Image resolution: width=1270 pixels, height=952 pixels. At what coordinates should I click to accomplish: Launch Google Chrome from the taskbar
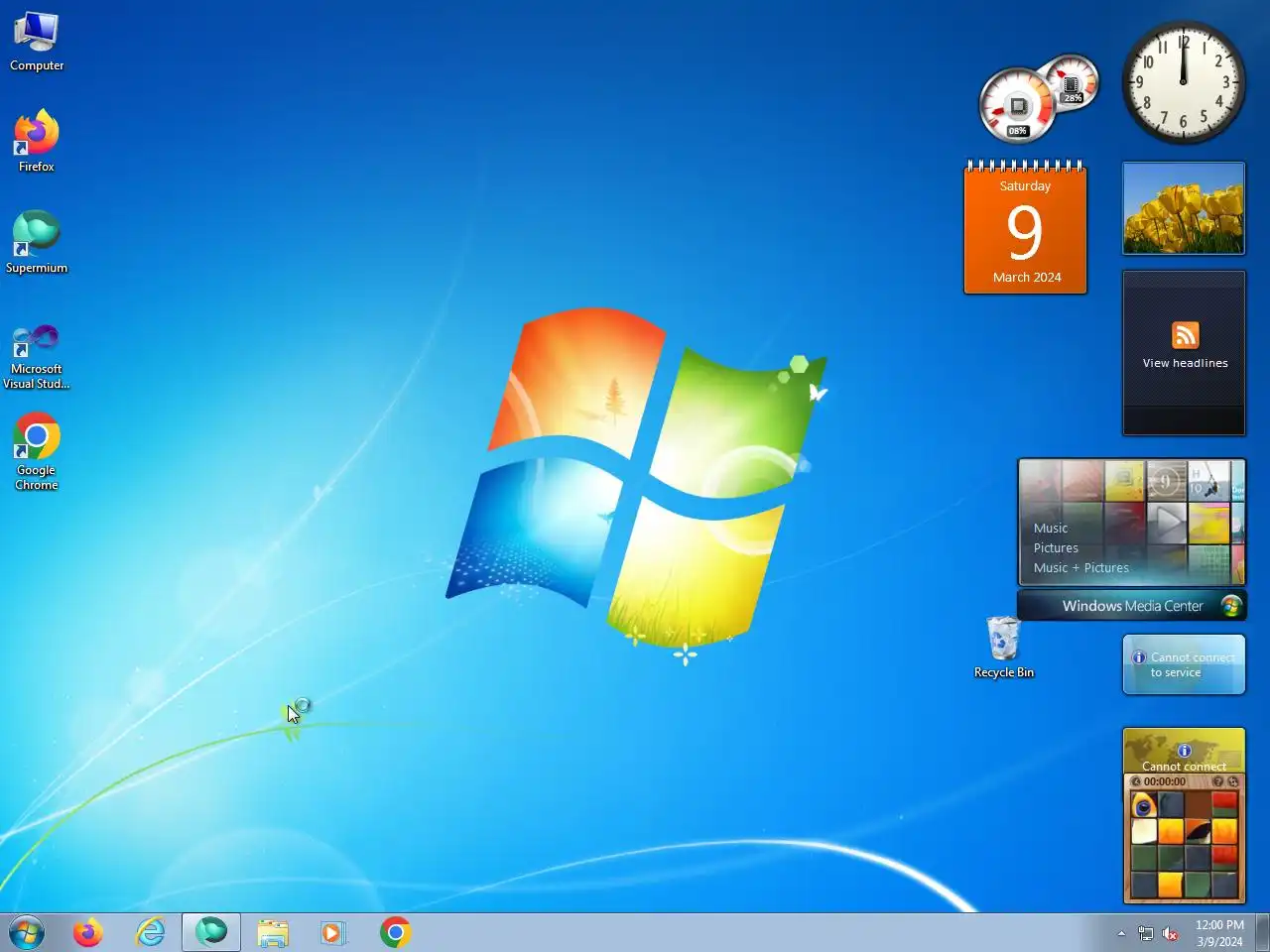395,933
